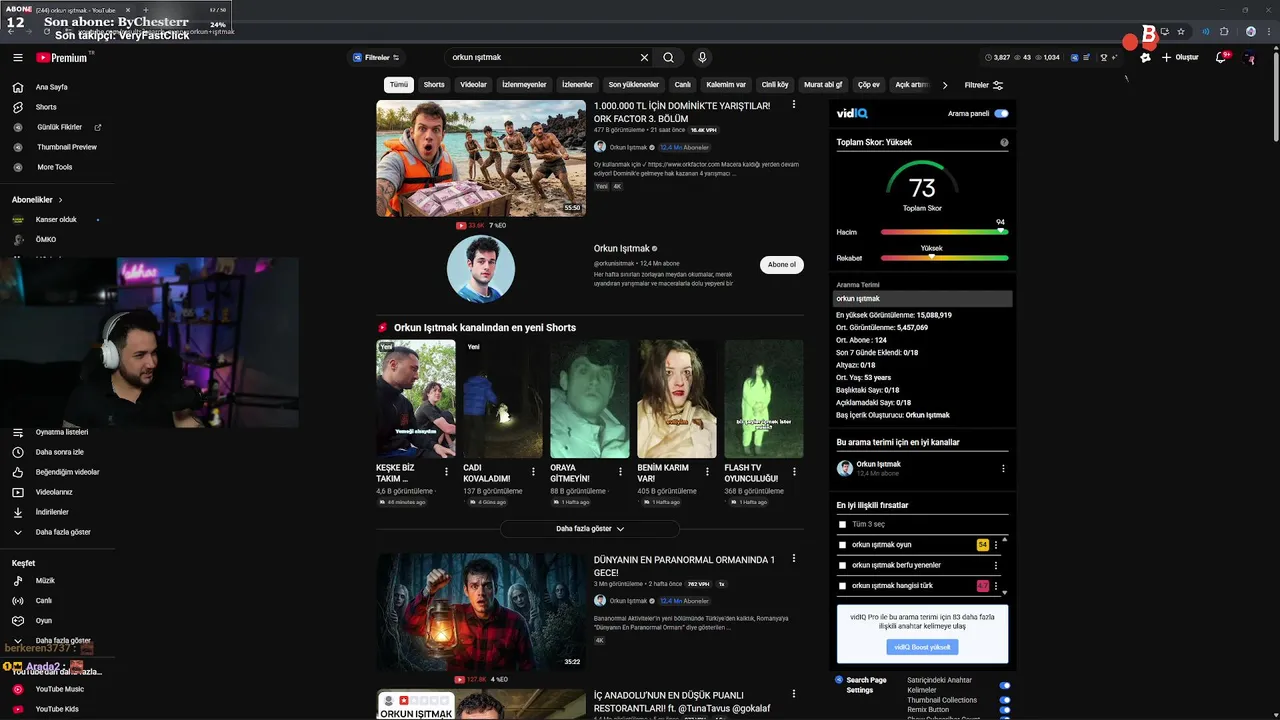The width and height of the screenshot is (1280, 720).
Task: Select the Videolar filter chip
Action: click(x=473, y=85)
